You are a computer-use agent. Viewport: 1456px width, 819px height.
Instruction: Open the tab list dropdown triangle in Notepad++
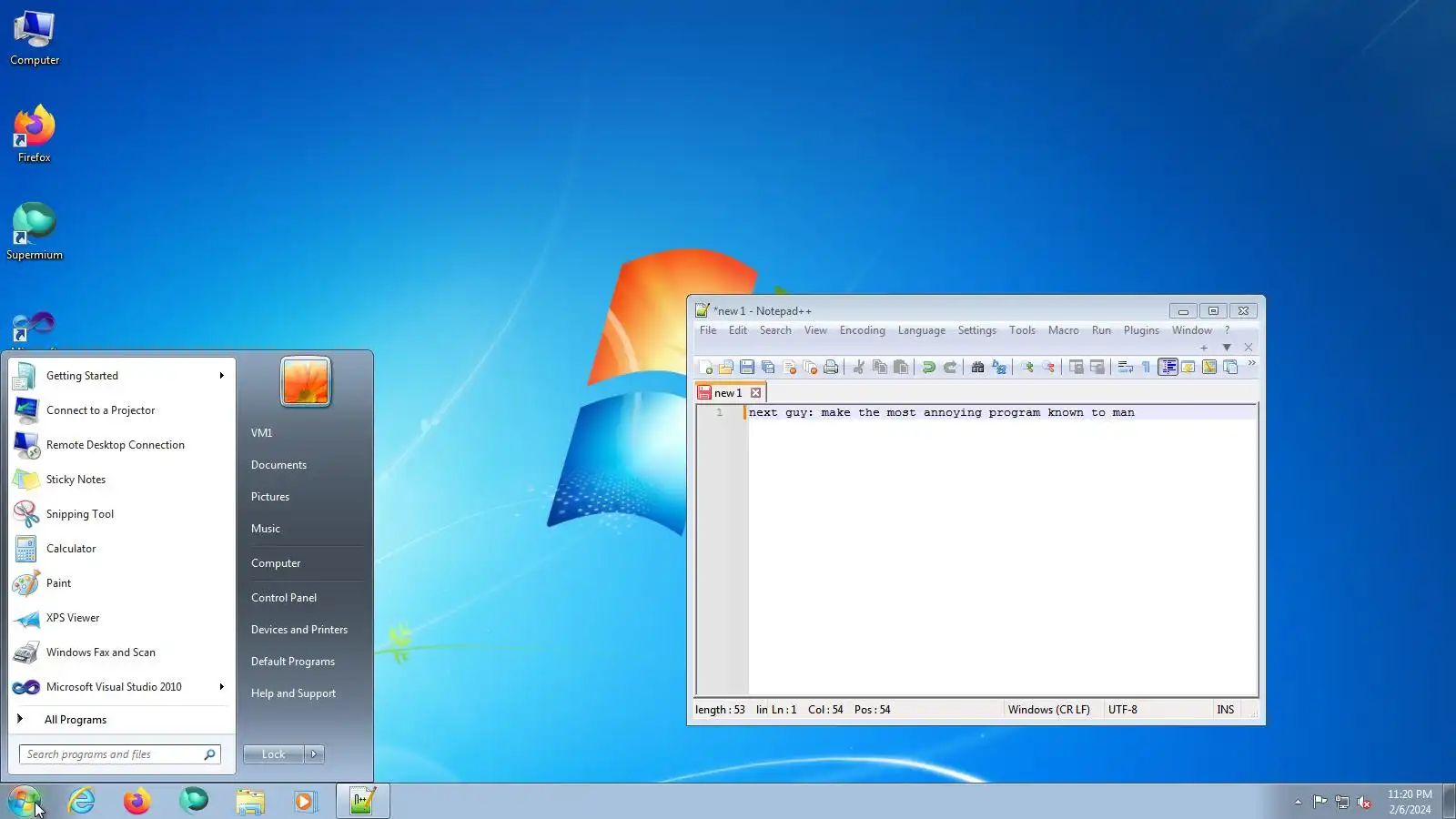pyautogui.click(x=1227, y=348)
